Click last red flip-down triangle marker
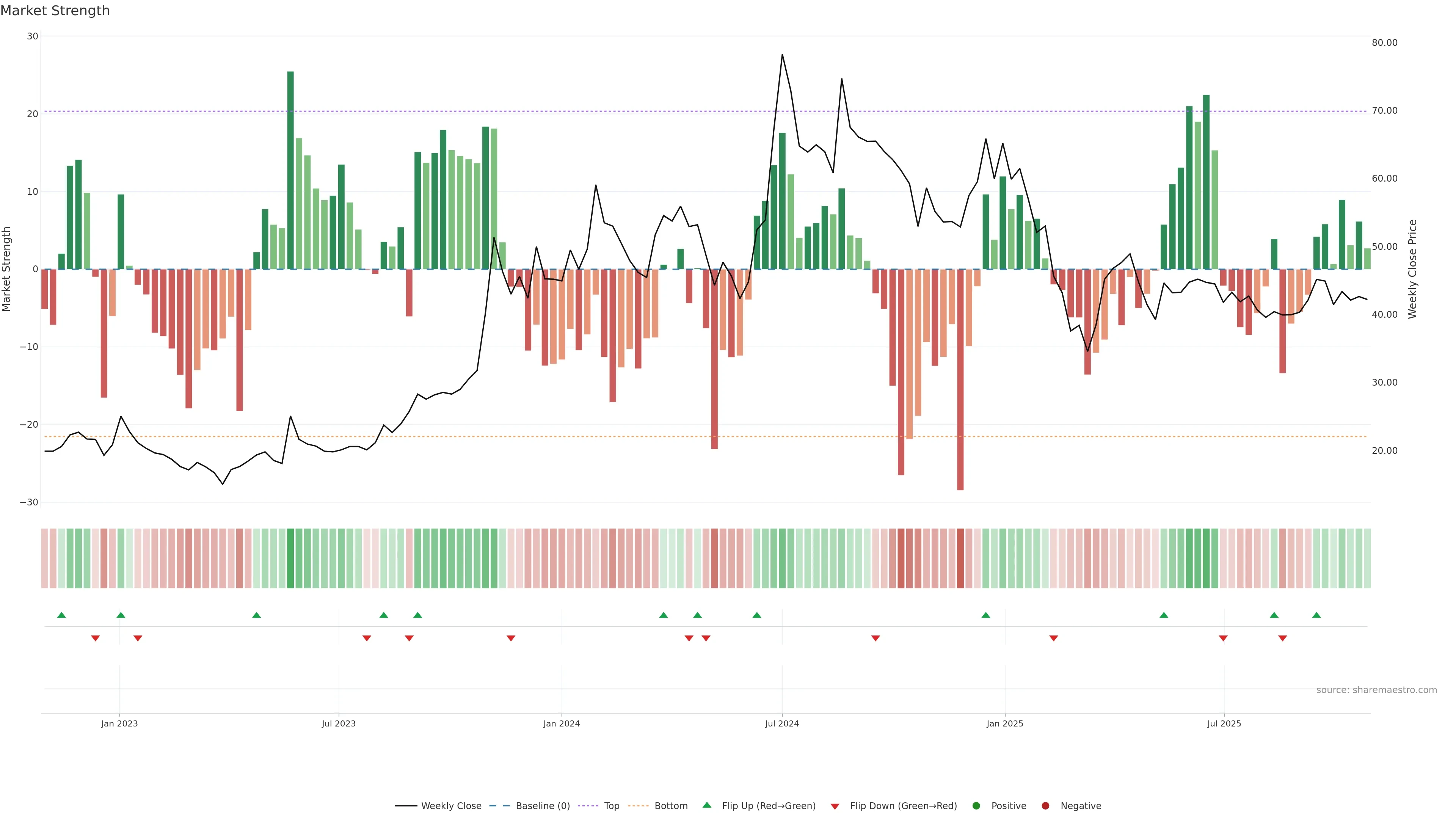Screen dimensions: 1456x819 1282,638
